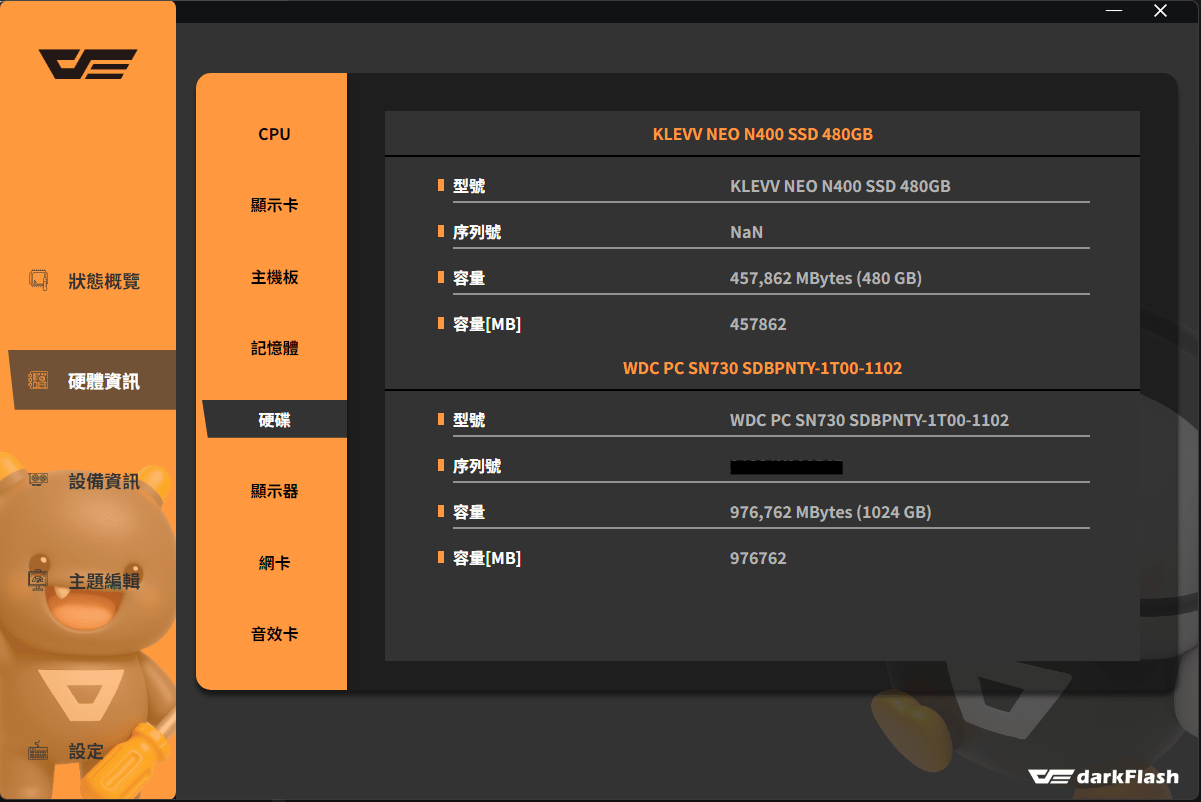Select the 硬碟 tab
1201x802 pixels.
[274, 420]
